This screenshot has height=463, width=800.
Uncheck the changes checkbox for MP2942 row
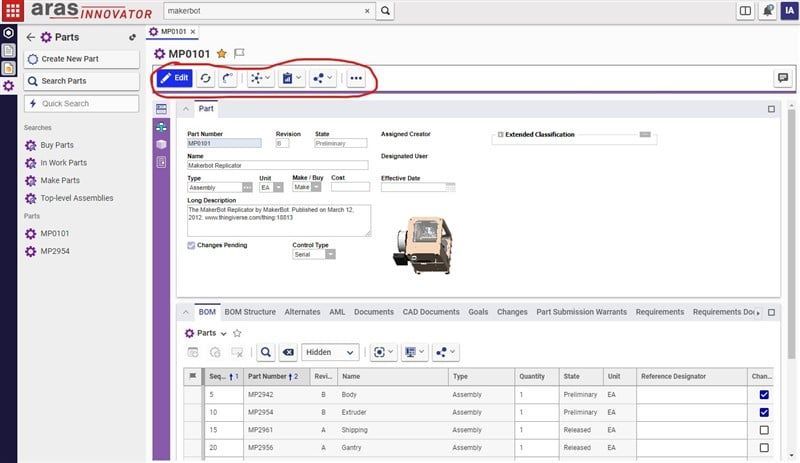pos(764,395)
